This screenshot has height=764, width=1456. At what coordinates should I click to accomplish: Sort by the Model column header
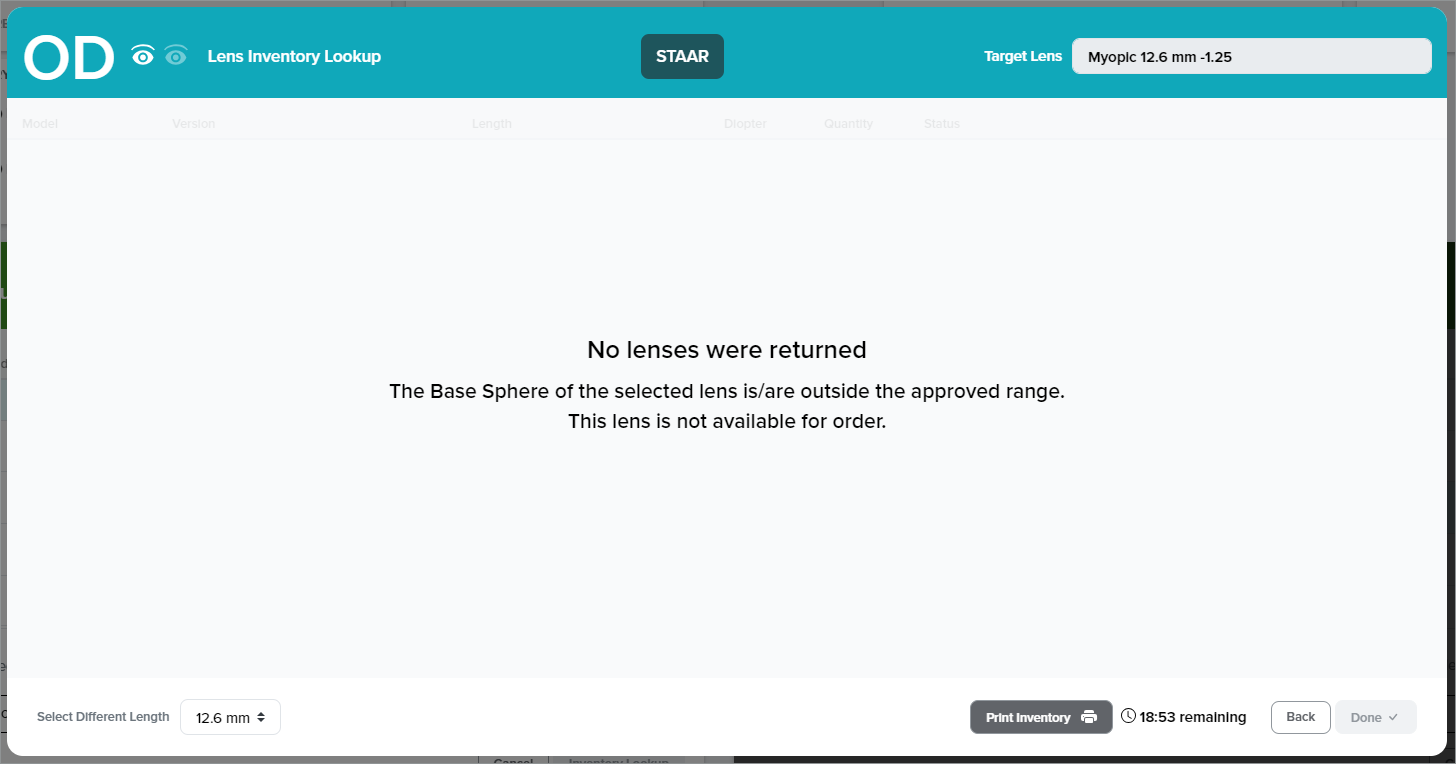coord(40,124)
